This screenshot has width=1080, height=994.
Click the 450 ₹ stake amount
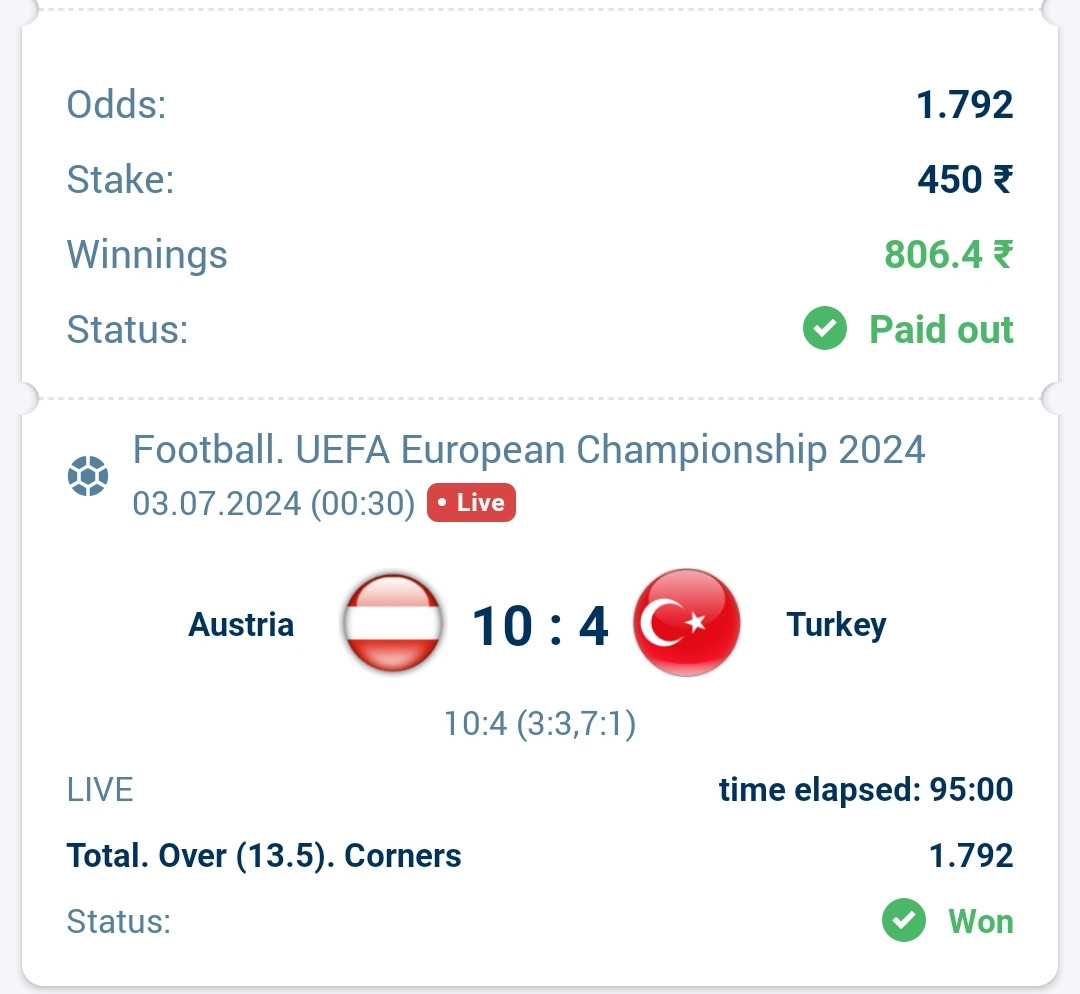click(x=965, y=179)
